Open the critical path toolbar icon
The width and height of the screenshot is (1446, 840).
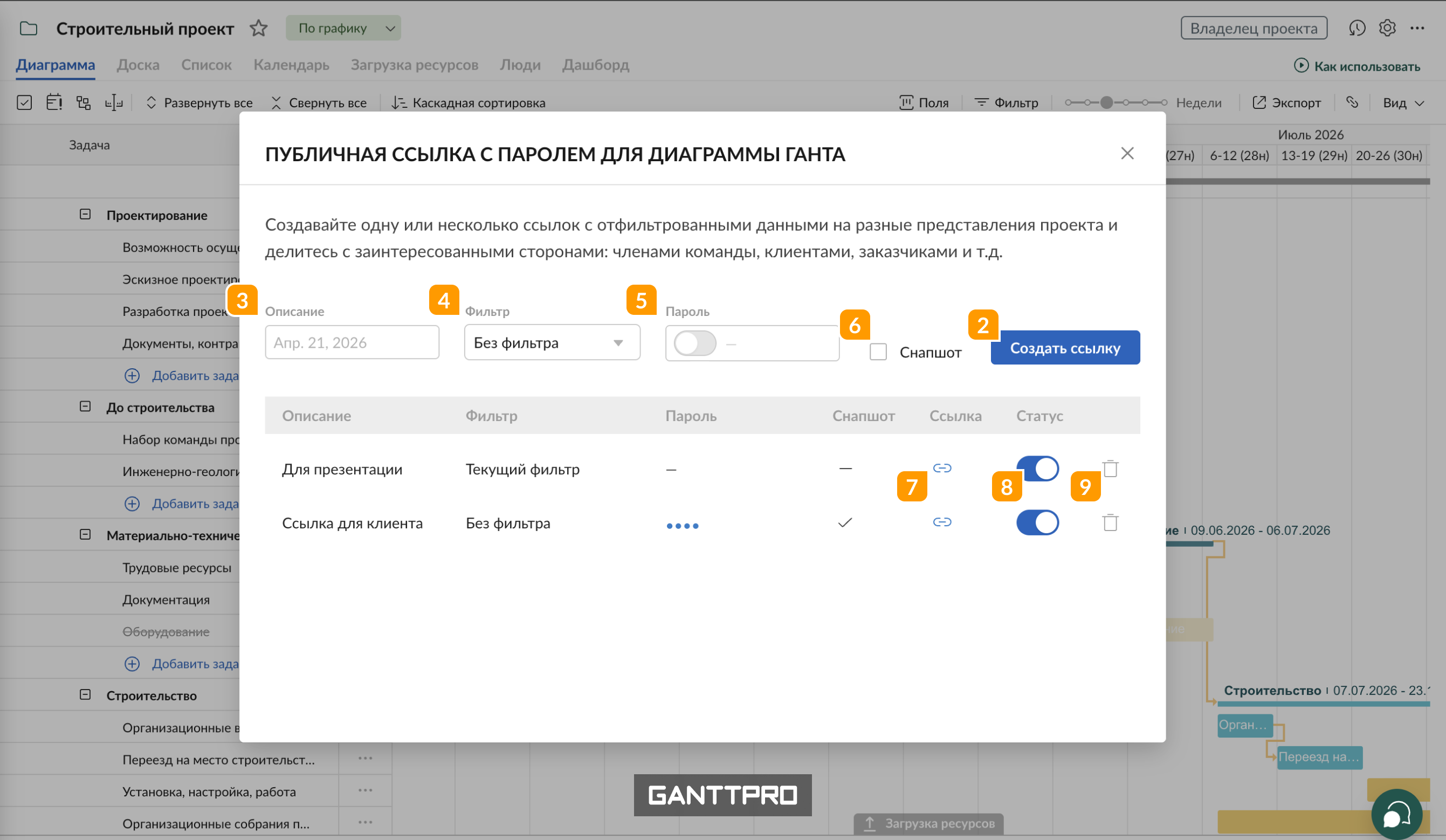(54, 102)
